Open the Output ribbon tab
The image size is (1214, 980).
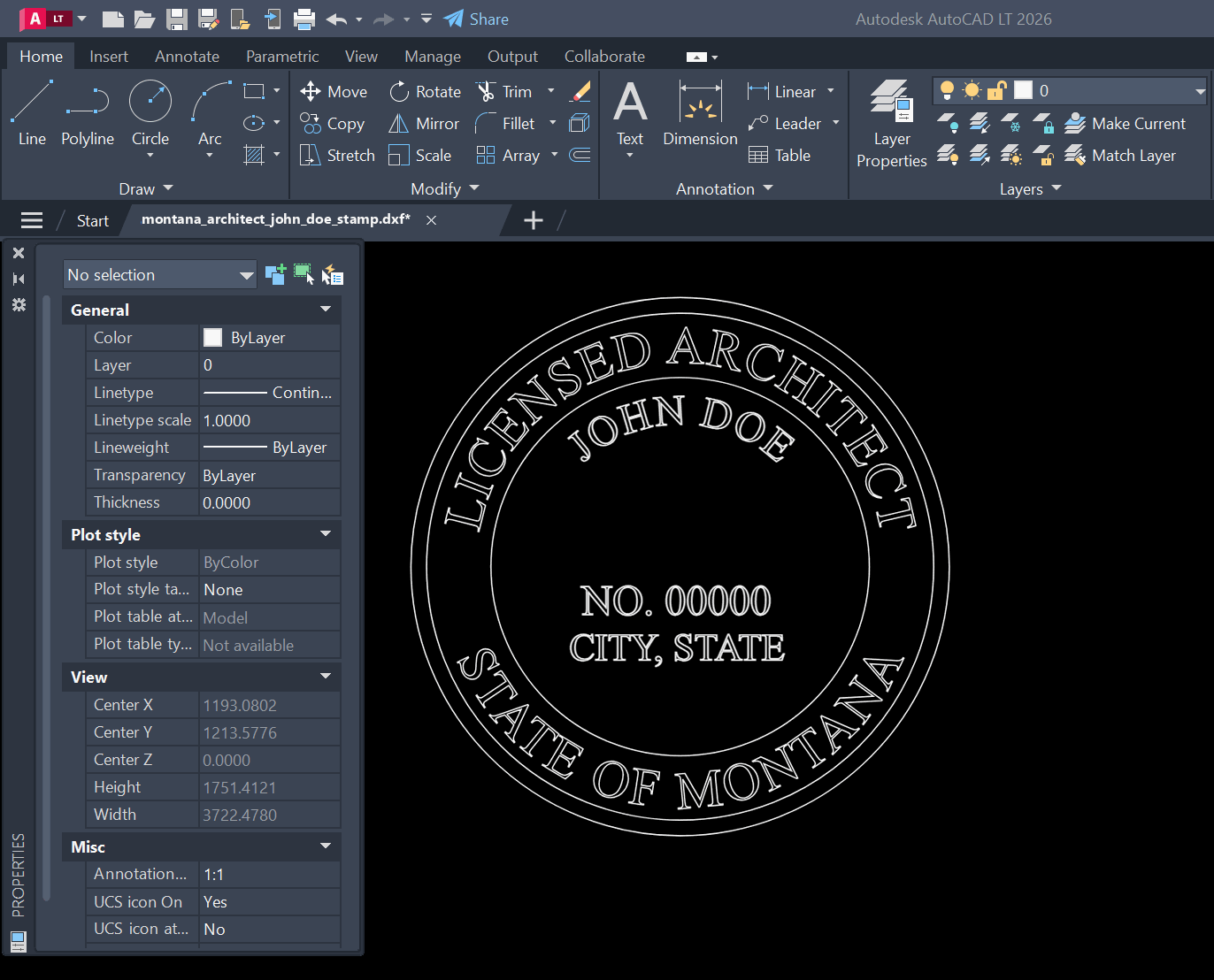point(512,56)
